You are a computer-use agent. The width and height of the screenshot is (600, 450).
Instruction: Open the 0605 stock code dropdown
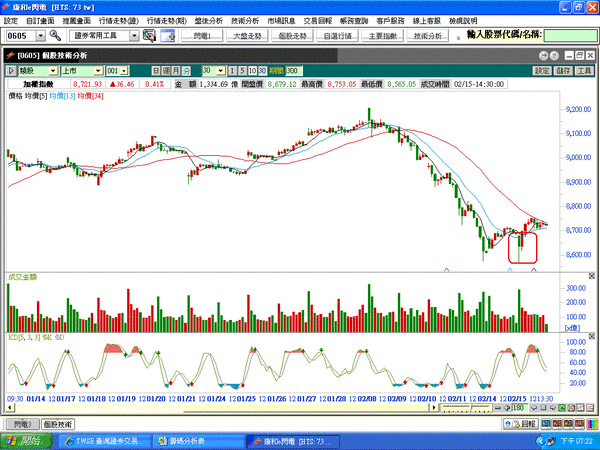41,36
